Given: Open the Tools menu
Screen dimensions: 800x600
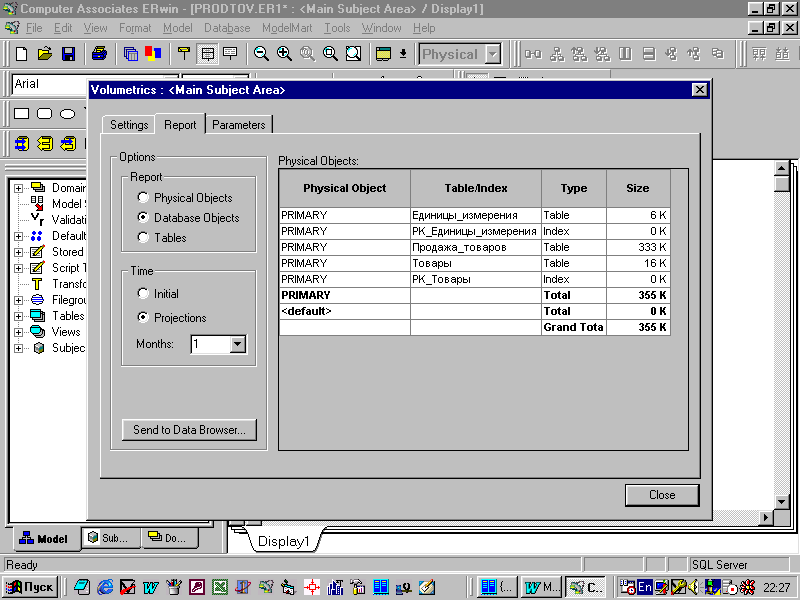Looking at the screenshot, I should pos(337,28).
